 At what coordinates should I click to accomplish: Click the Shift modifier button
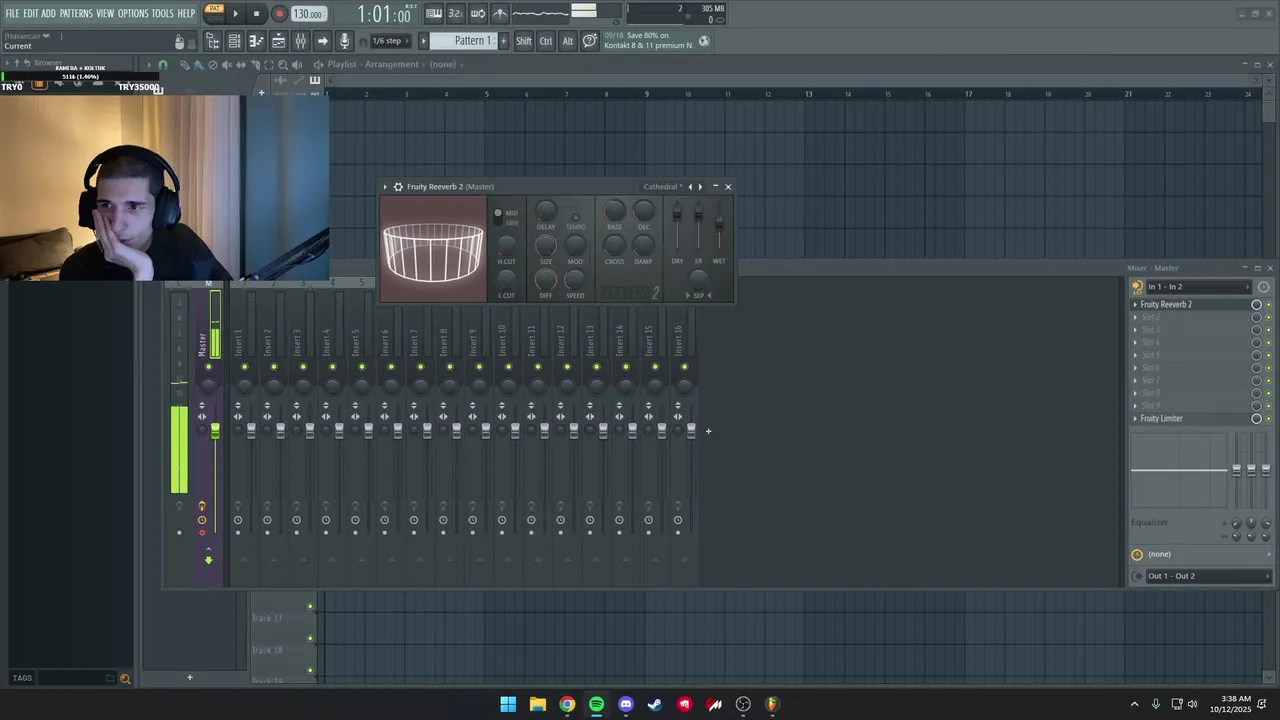click(524, 41)
